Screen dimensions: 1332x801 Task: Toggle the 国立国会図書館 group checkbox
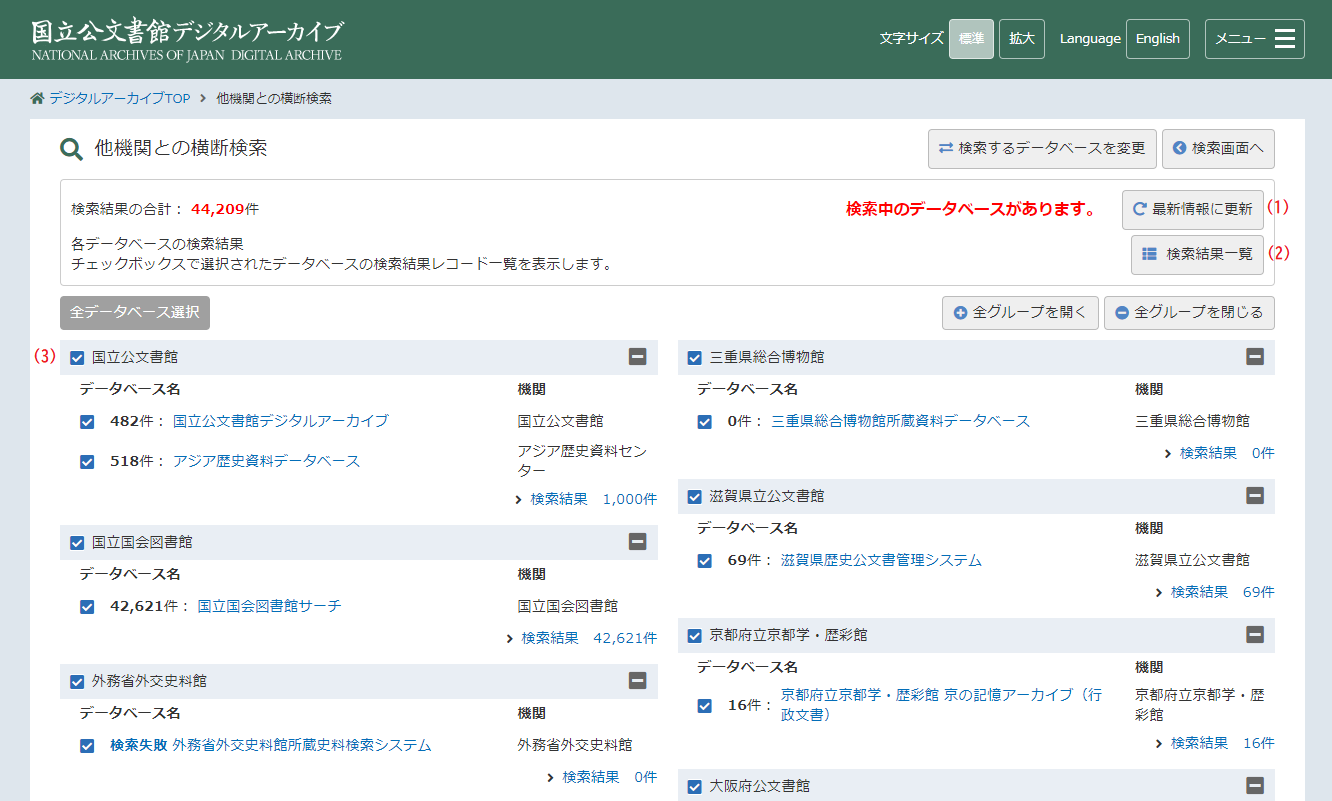tap(77, 543)
